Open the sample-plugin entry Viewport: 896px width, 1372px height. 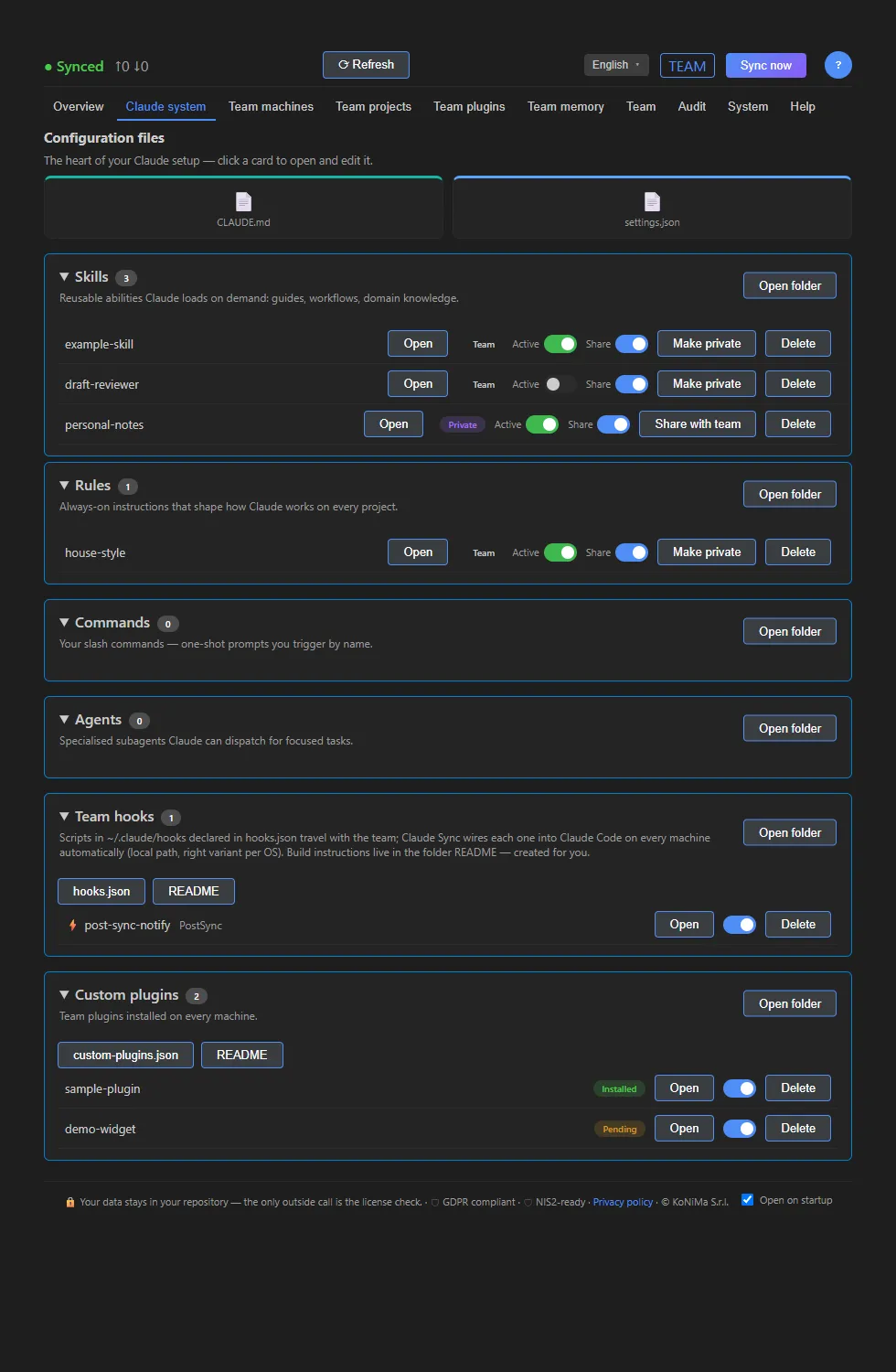pyautogui.click(x=684, y=1088)
